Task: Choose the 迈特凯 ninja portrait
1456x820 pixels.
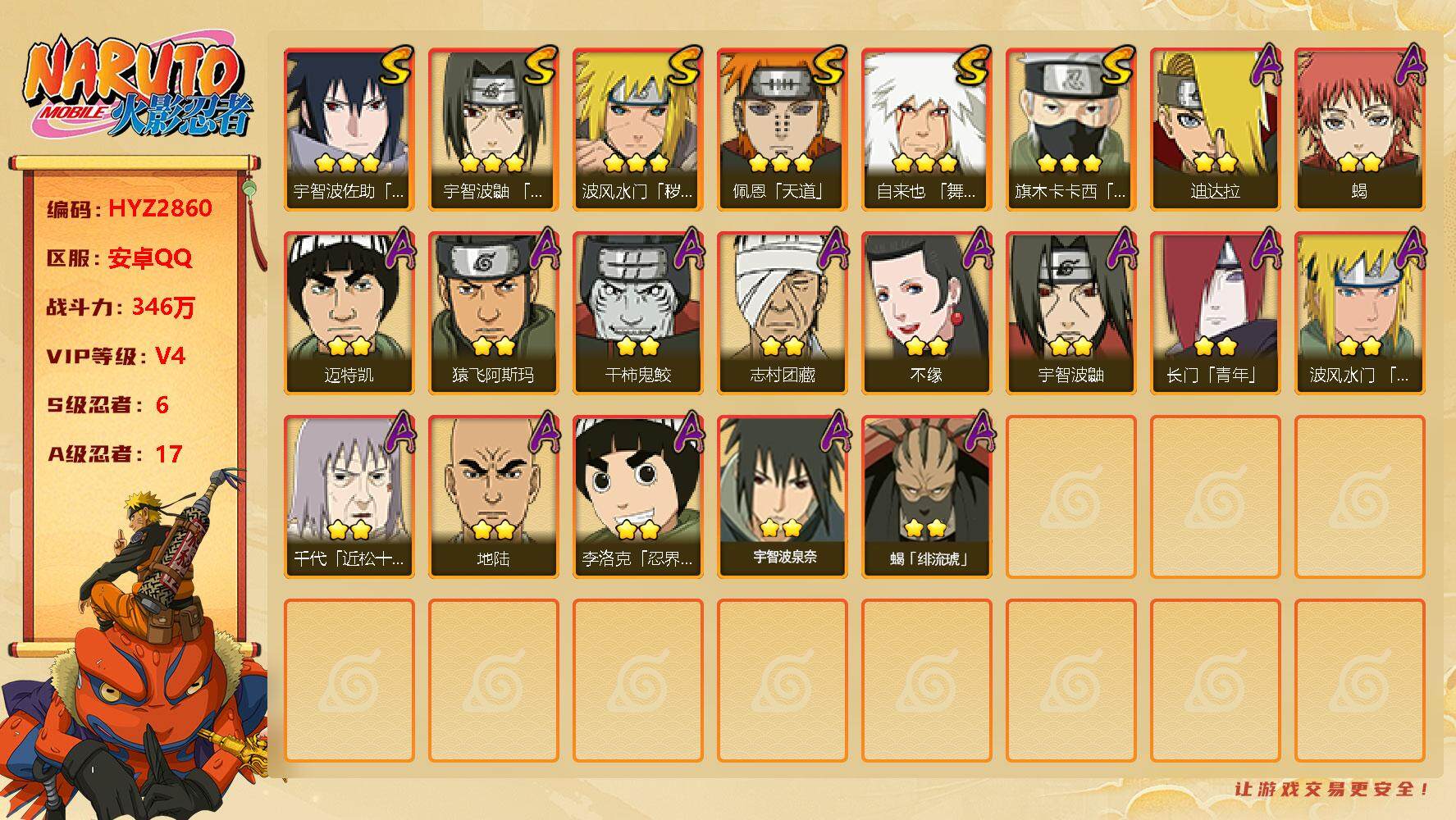Action: point(349,313)
